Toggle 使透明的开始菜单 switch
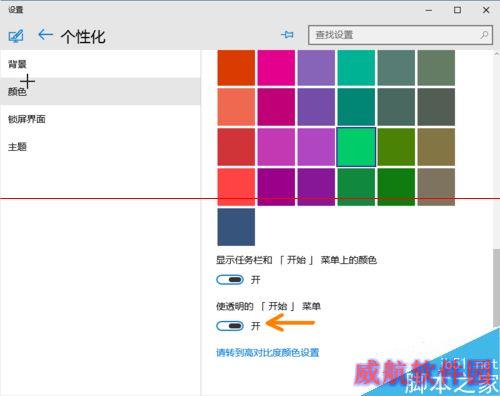The height and width of the screenshot is (396, 500). [230, 326]
